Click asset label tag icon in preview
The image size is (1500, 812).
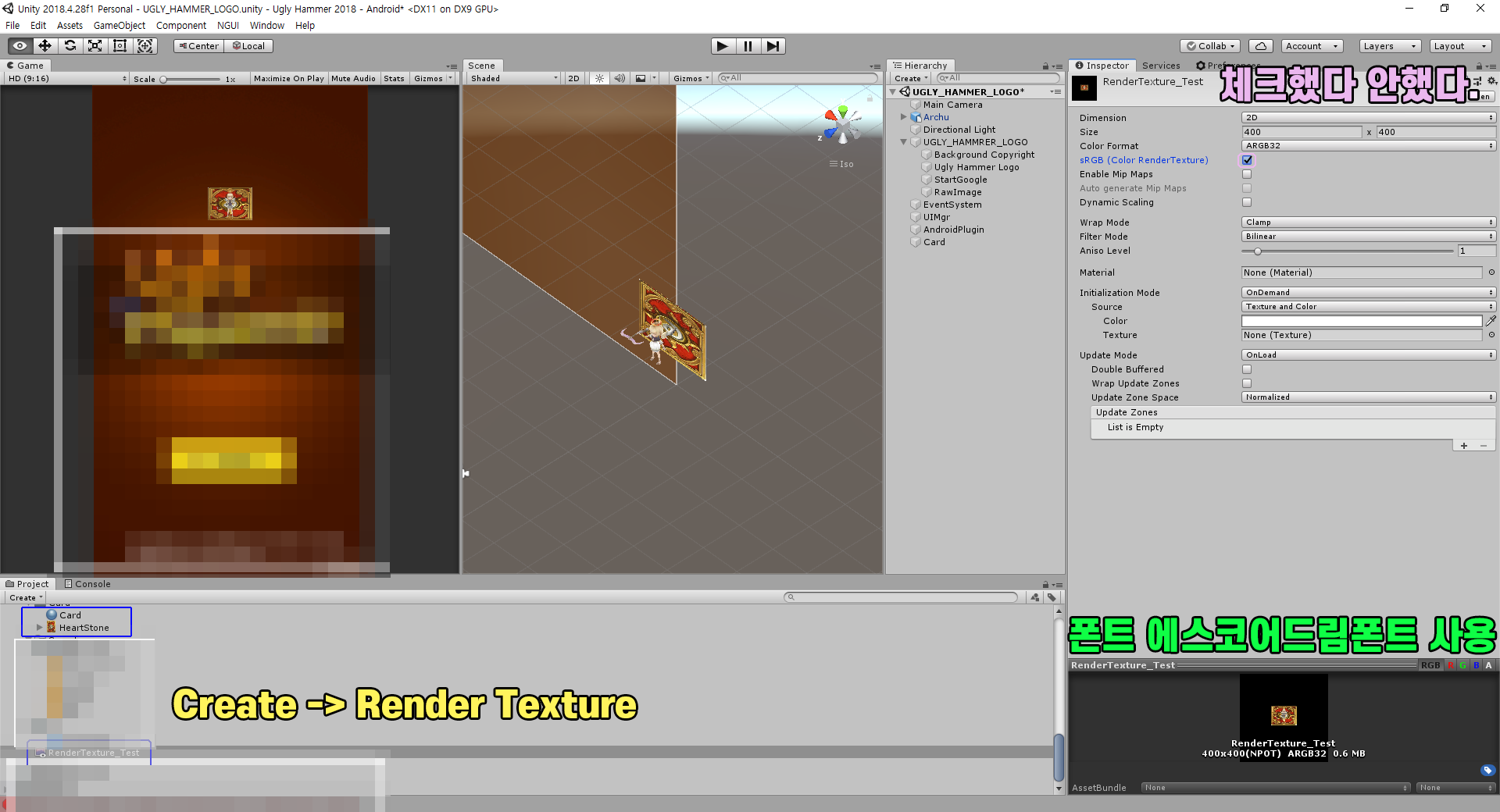(x=1487, y=771)
